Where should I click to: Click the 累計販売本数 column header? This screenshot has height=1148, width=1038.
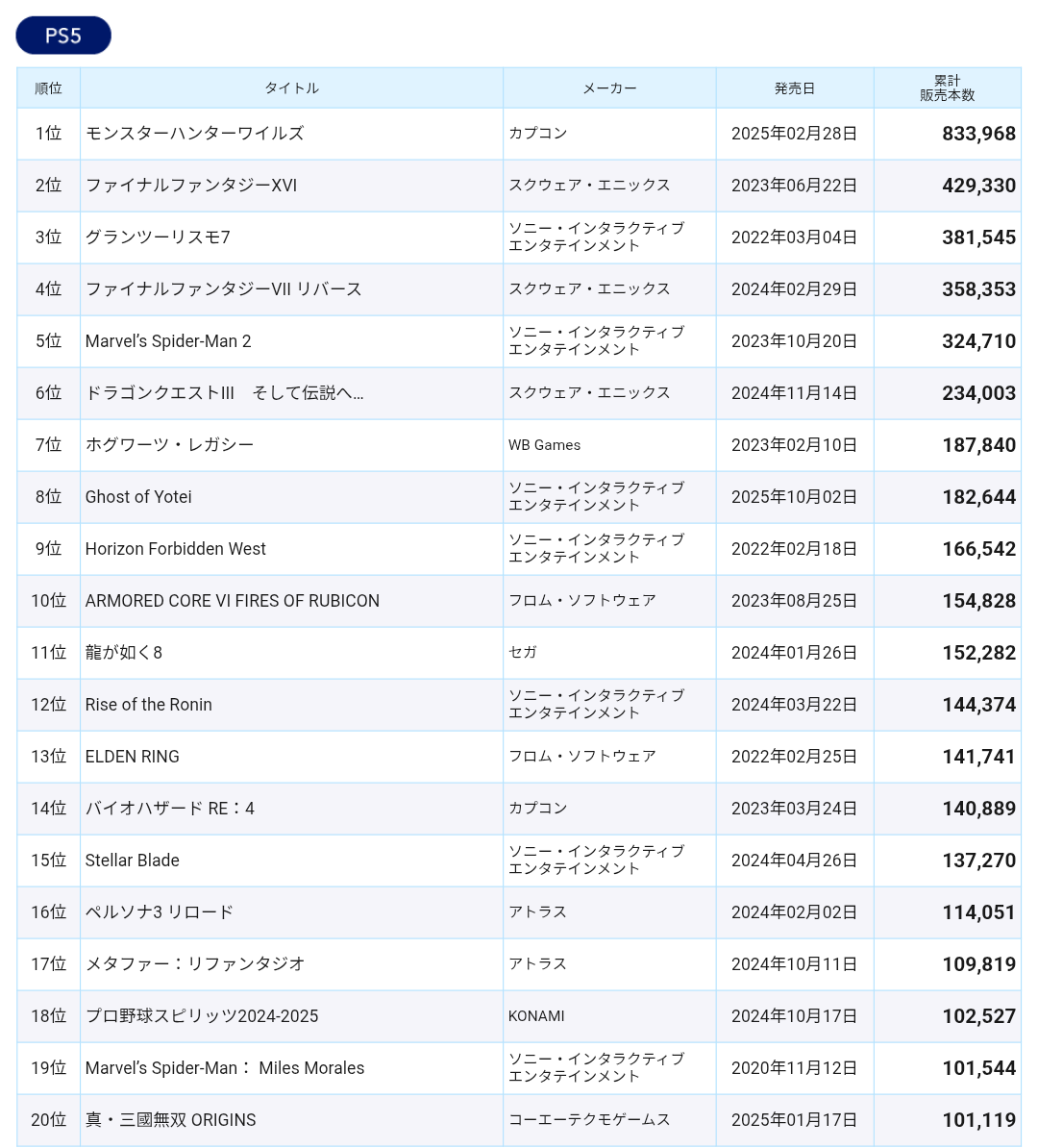[947, 88]
